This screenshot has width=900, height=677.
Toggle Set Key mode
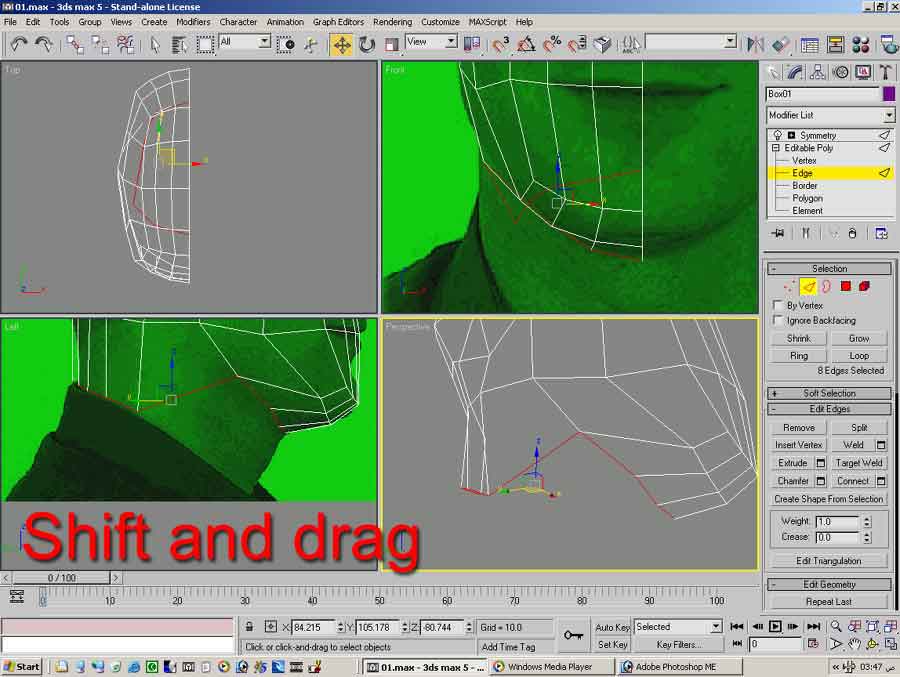(612, 645)
